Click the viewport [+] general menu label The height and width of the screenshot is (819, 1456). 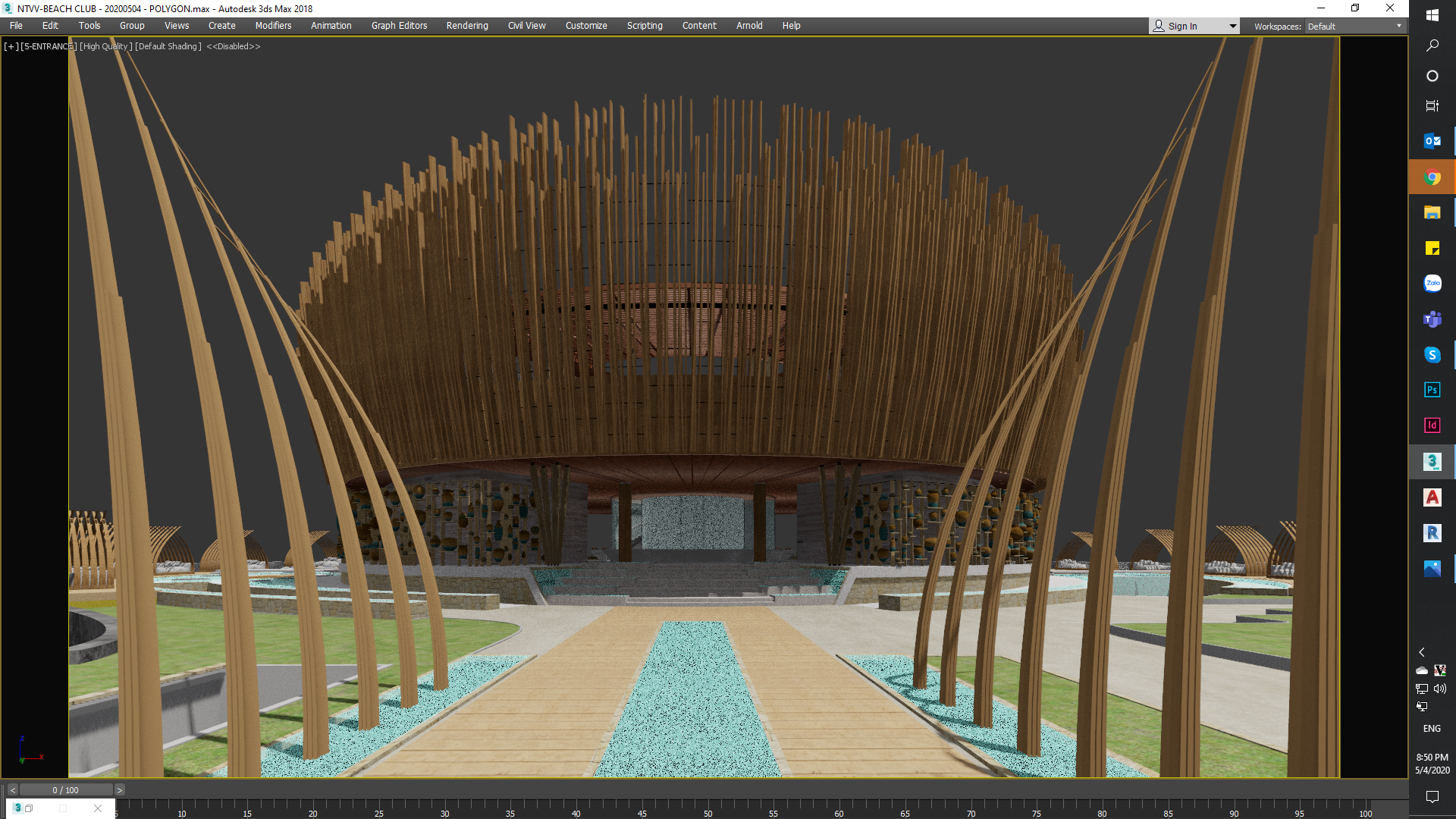pyautogui.click(x=11, y=46)
